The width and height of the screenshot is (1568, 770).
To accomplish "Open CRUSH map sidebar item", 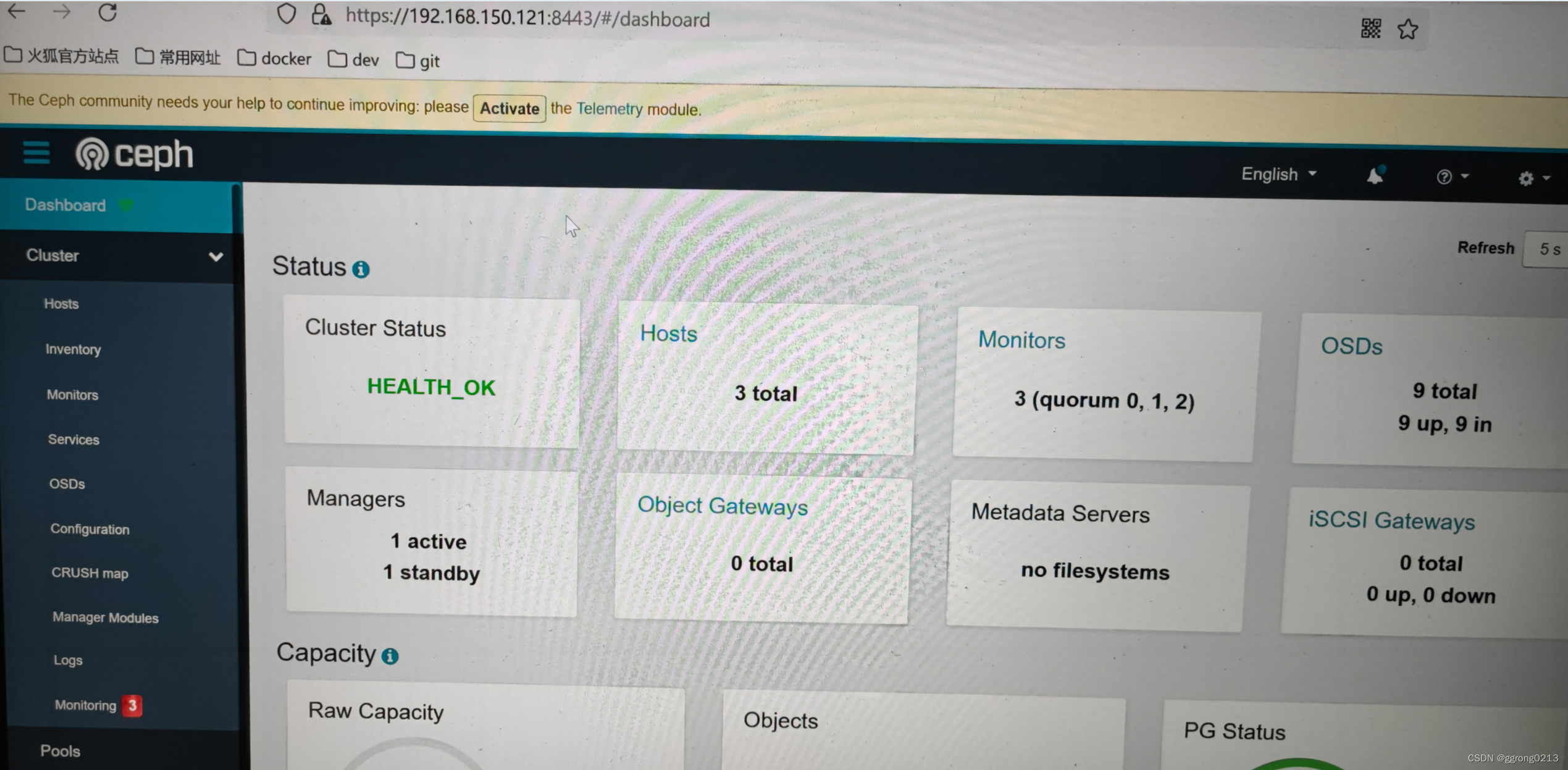I will coord(90,573).
